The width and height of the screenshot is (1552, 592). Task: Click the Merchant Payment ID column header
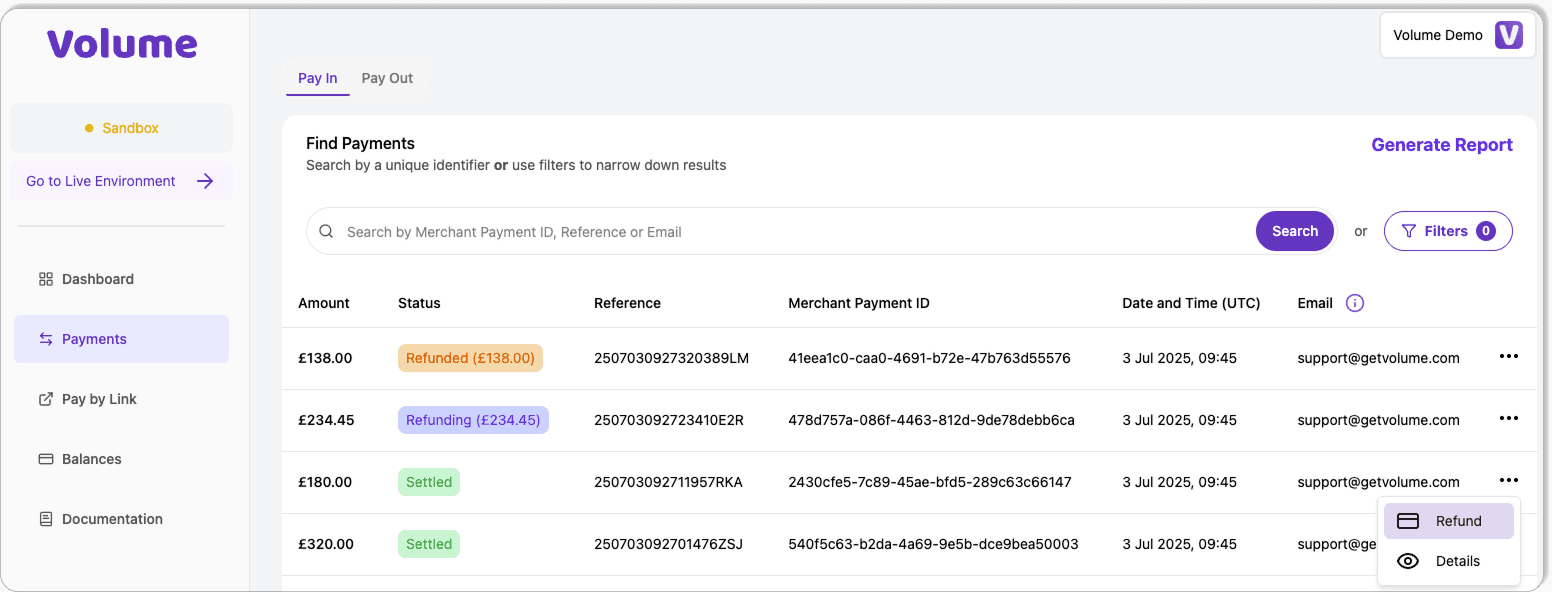click(859, 303)
